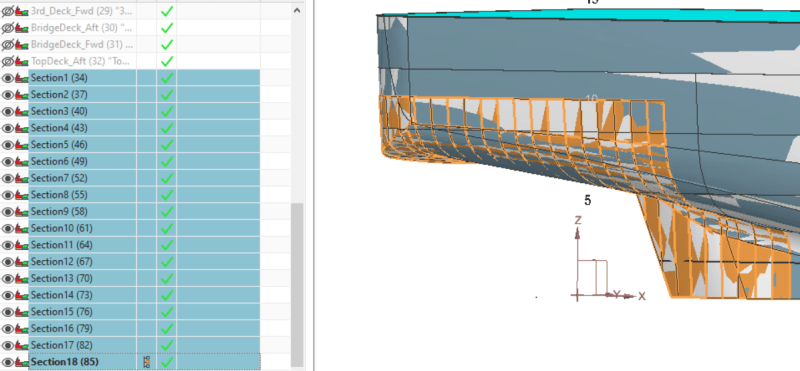Show the hidden BridgeDeck_Aft (30) item

7,28
